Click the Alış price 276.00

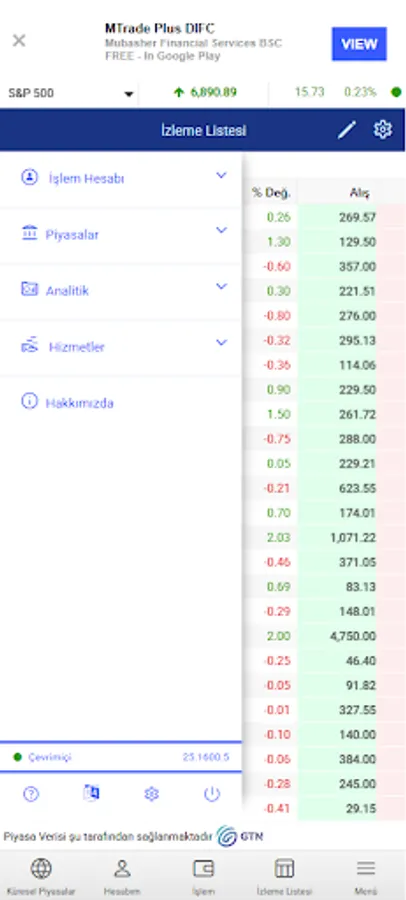click(357, 316)
